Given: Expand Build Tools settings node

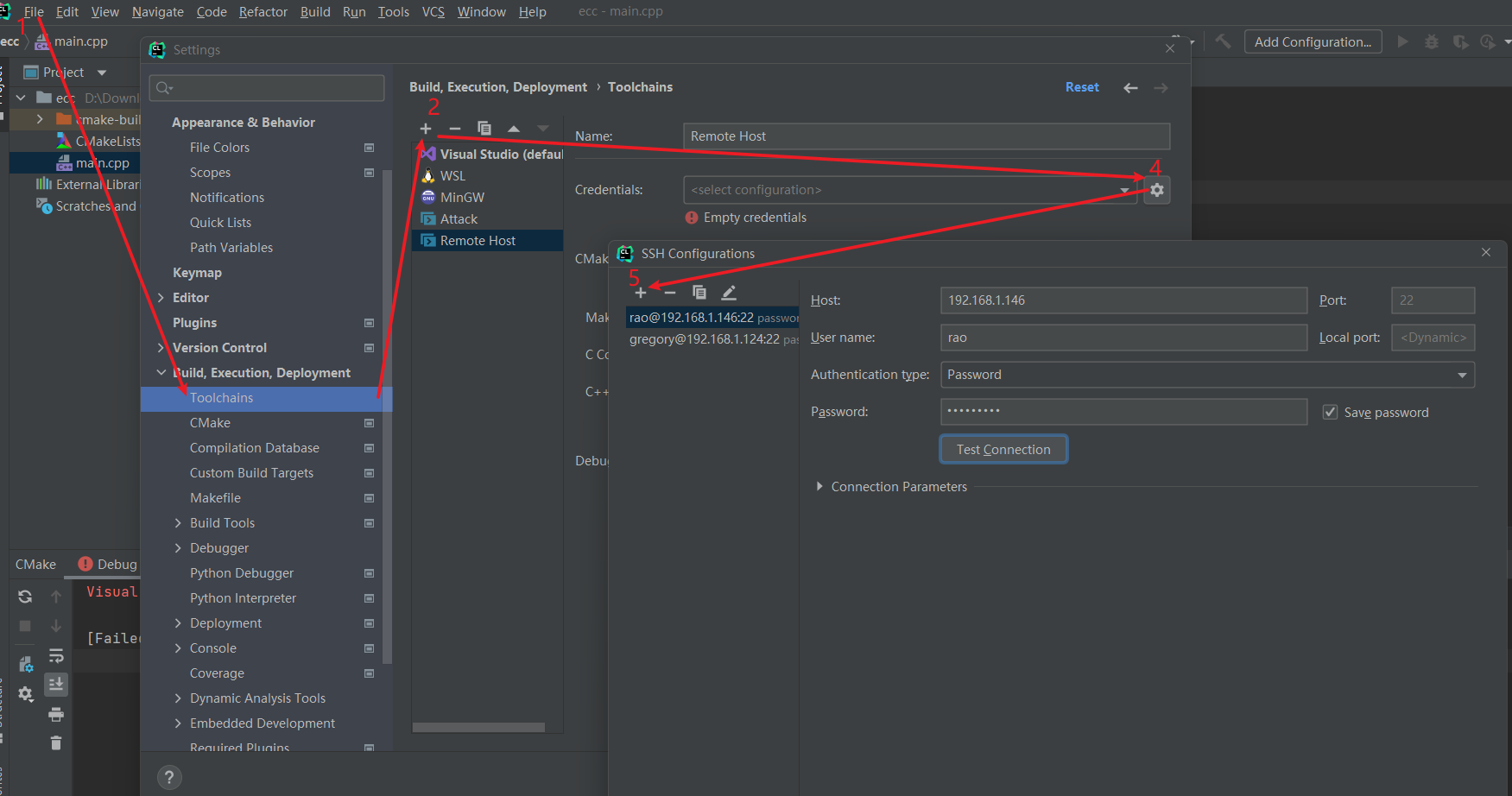Looking at the screenshot, I should click(178, 523).
